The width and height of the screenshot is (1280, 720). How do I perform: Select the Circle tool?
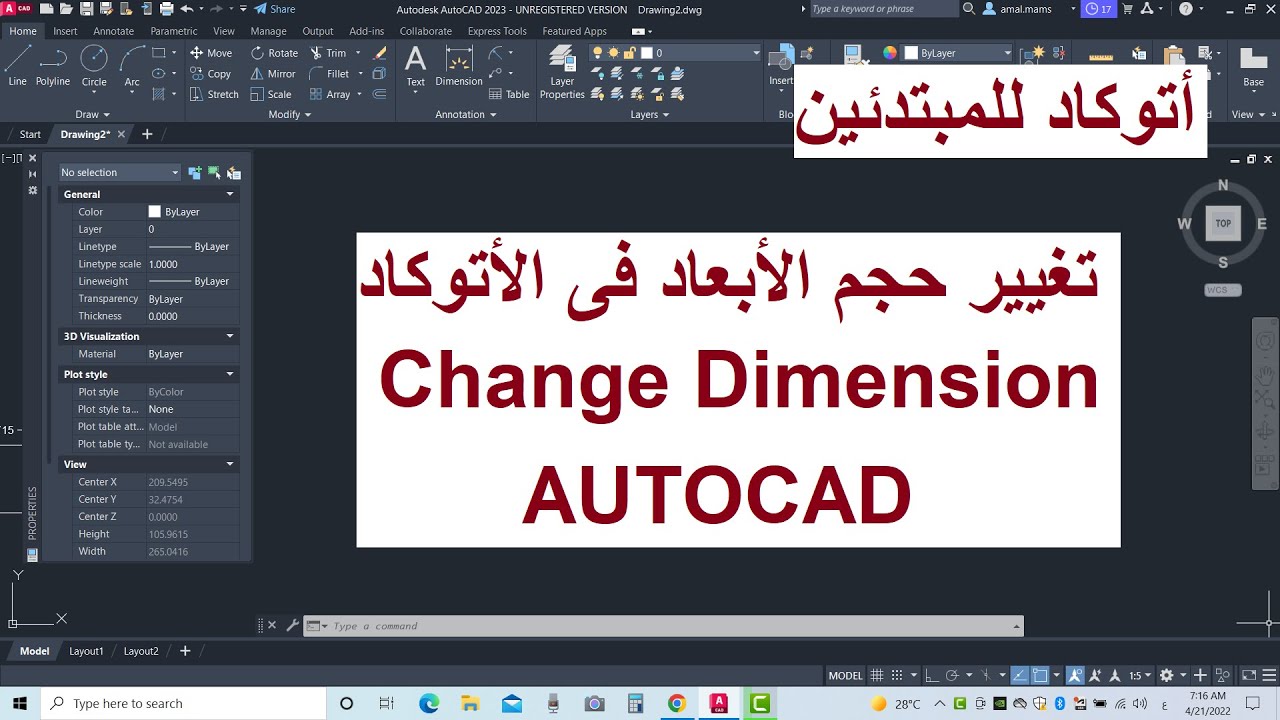coord(94,67)
